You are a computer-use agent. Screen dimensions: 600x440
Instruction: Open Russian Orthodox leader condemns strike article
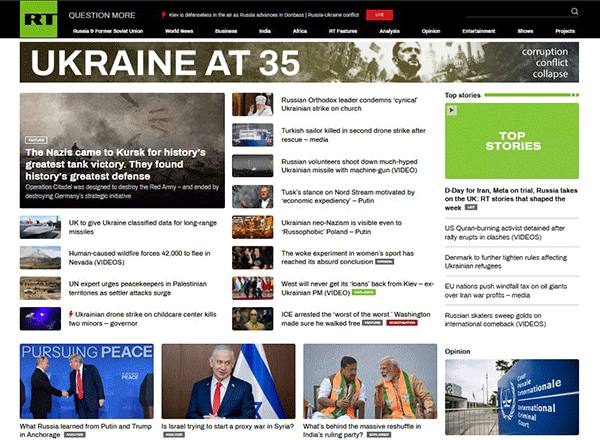pyautogui.click(x=349, y=104)
